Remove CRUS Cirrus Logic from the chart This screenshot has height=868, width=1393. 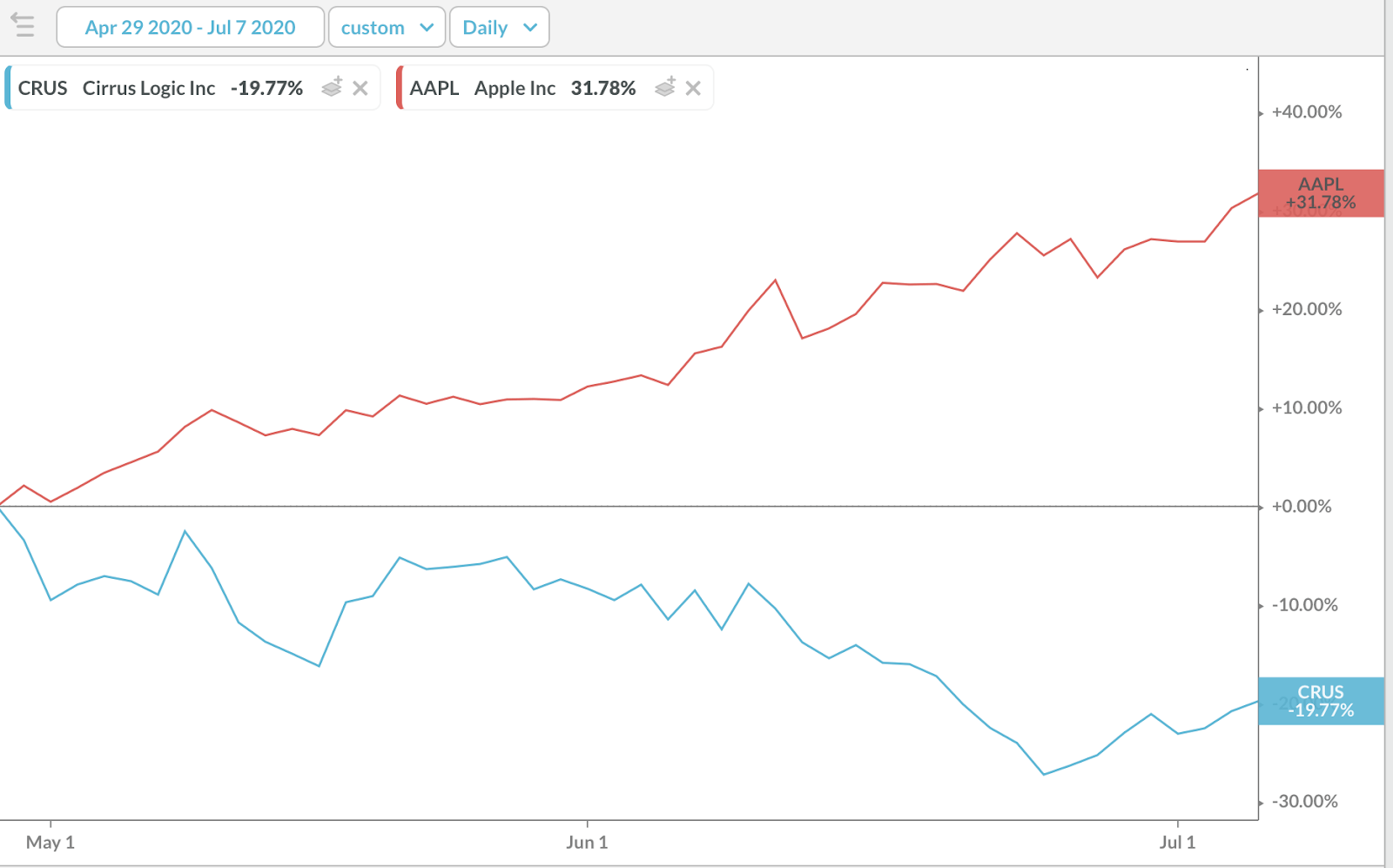pos(360,87)
